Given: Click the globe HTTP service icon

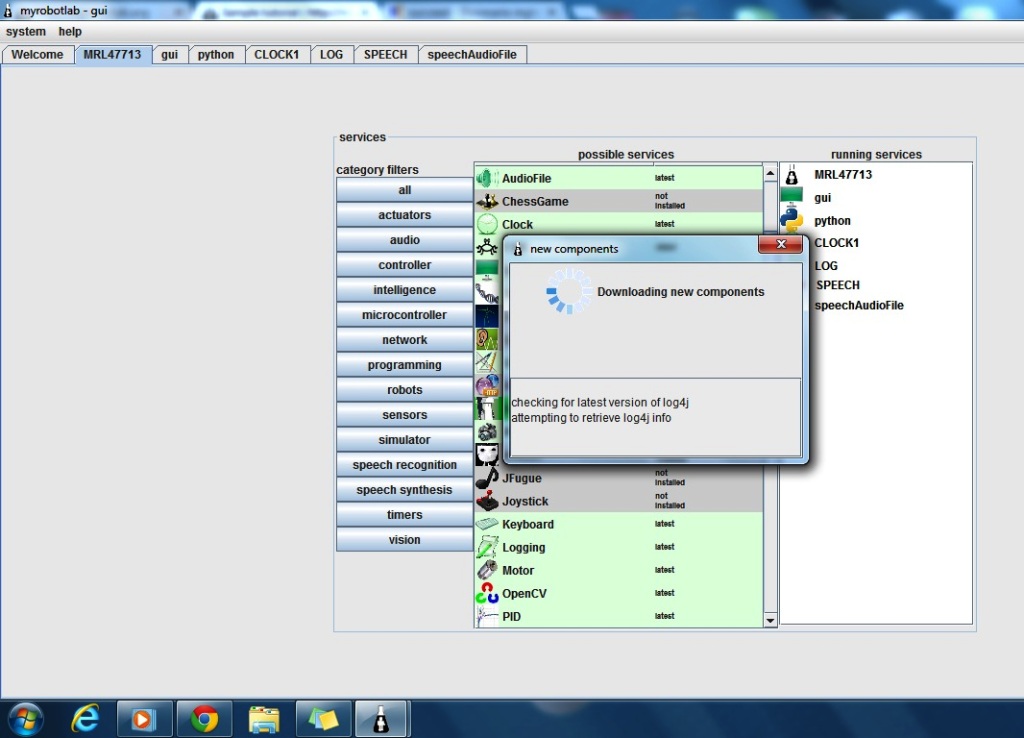Looking at the screenshot, I should pos(487,385).
